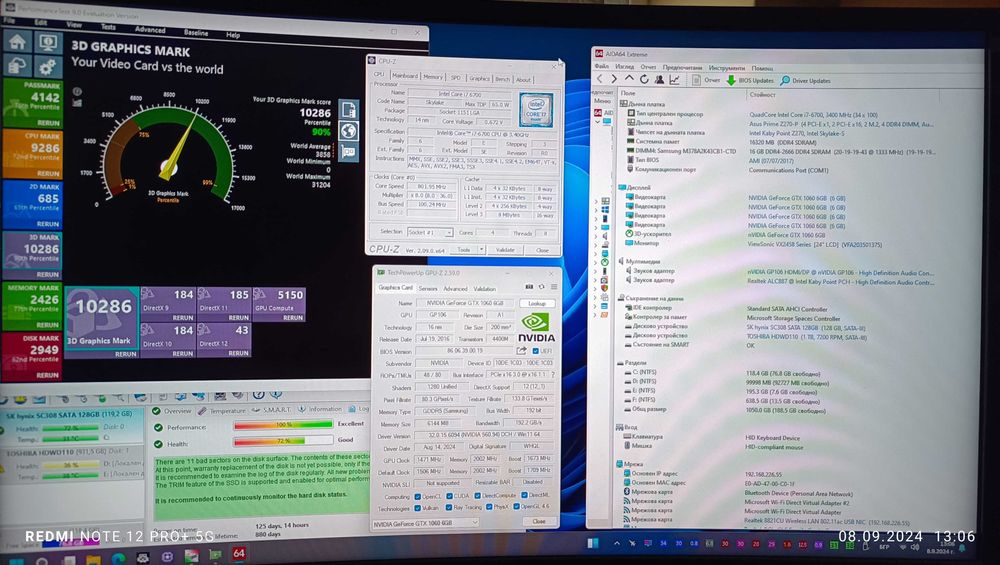1000x565 pixels.
Task: Click GPU-Z refresh icon
Action: [541, 287]
